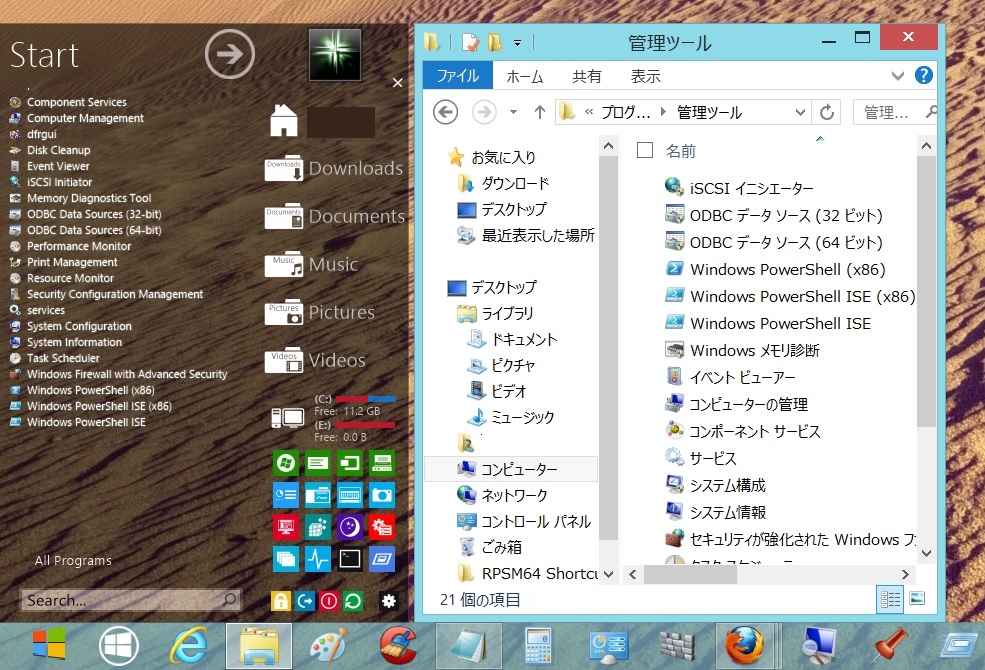Click the yellow lock icon in Start menu
985x670 pixels.
(x=281, y=601)
